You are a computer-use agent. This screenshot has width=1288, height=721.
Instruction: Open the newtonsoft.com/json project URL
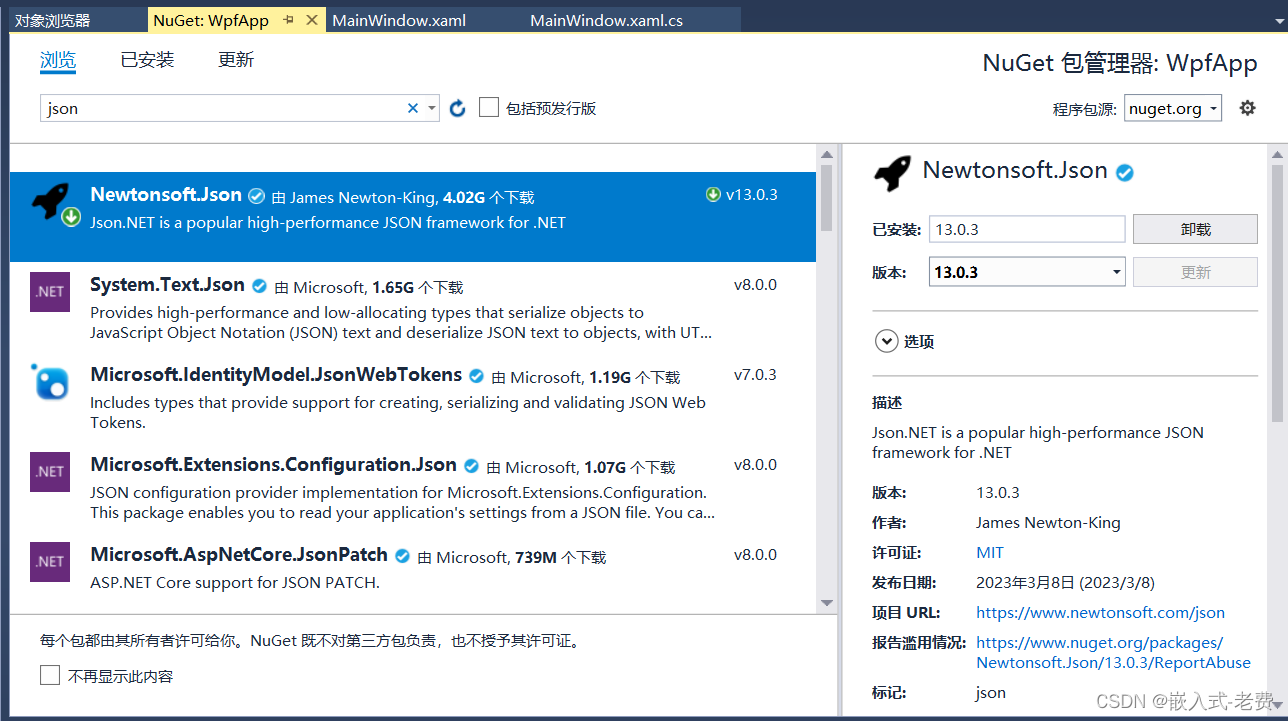click(x=1100, y=612)
